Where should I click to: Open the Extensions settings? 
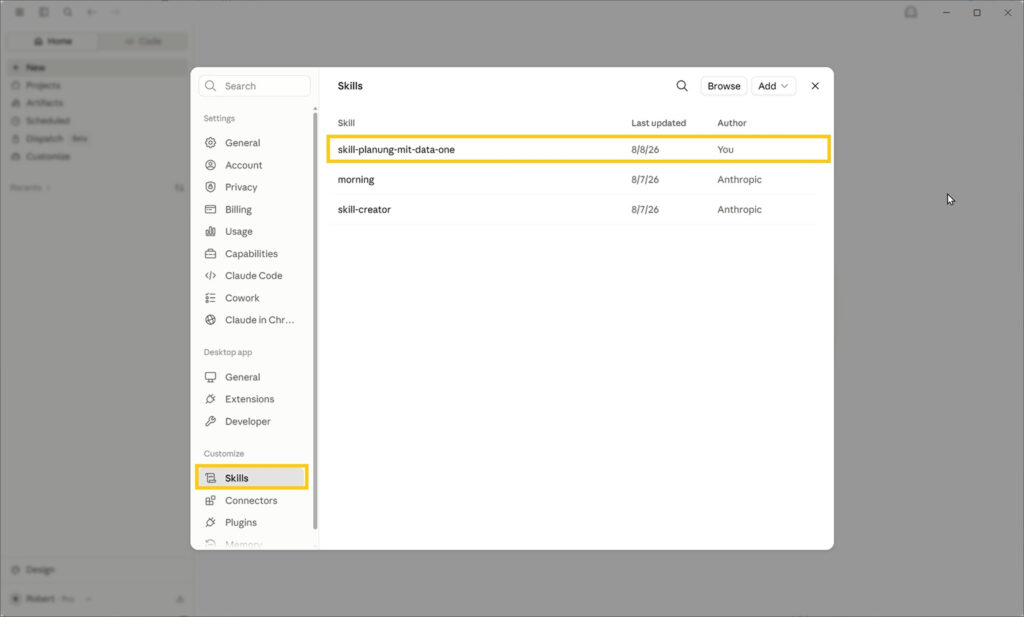click(251, 399)
